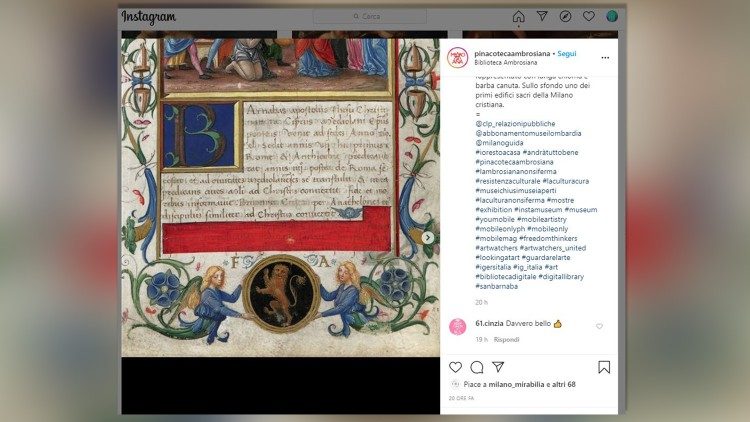Open Biblioteca Ambrosiana location link
The width and height of the screenshot is (750, 422).
[506, 63]
